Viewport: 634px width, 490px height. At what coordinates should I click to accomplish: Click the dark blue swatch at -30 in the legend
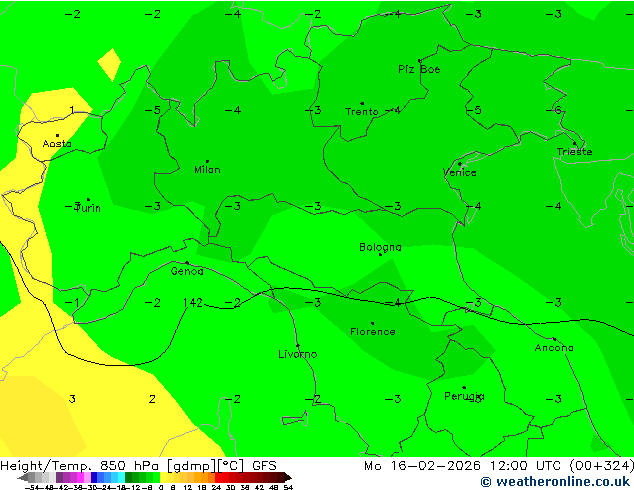click(x=94, y=477)
